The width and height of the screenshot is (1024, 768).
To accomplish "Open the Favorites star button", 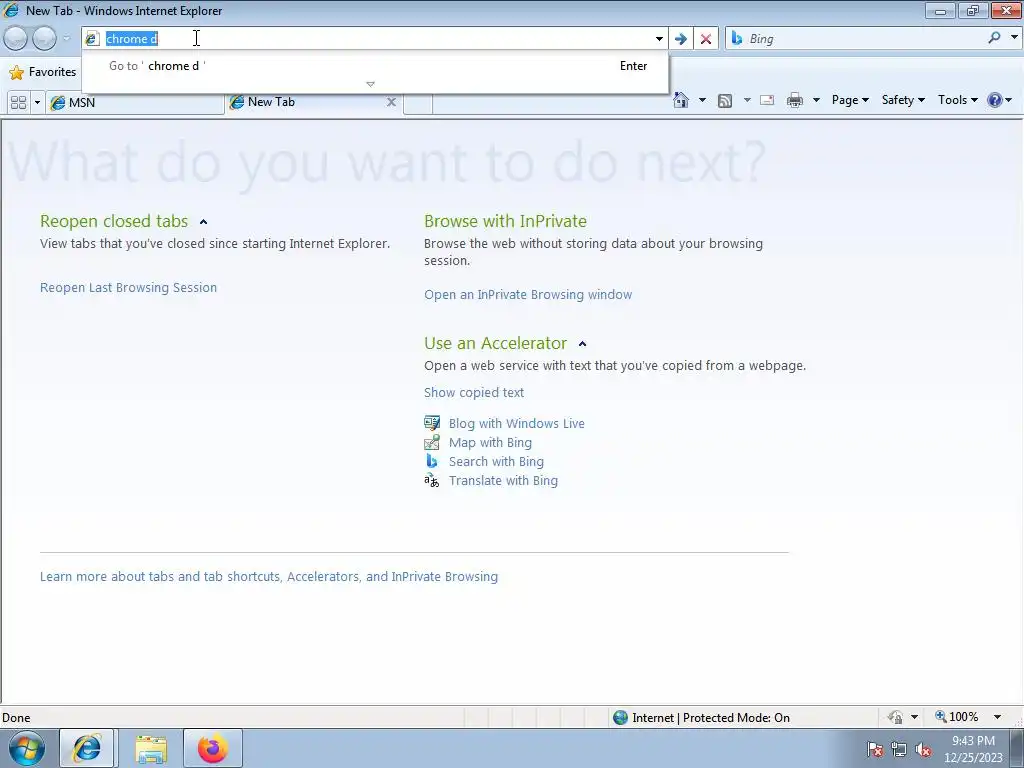I will pos(43,72).
